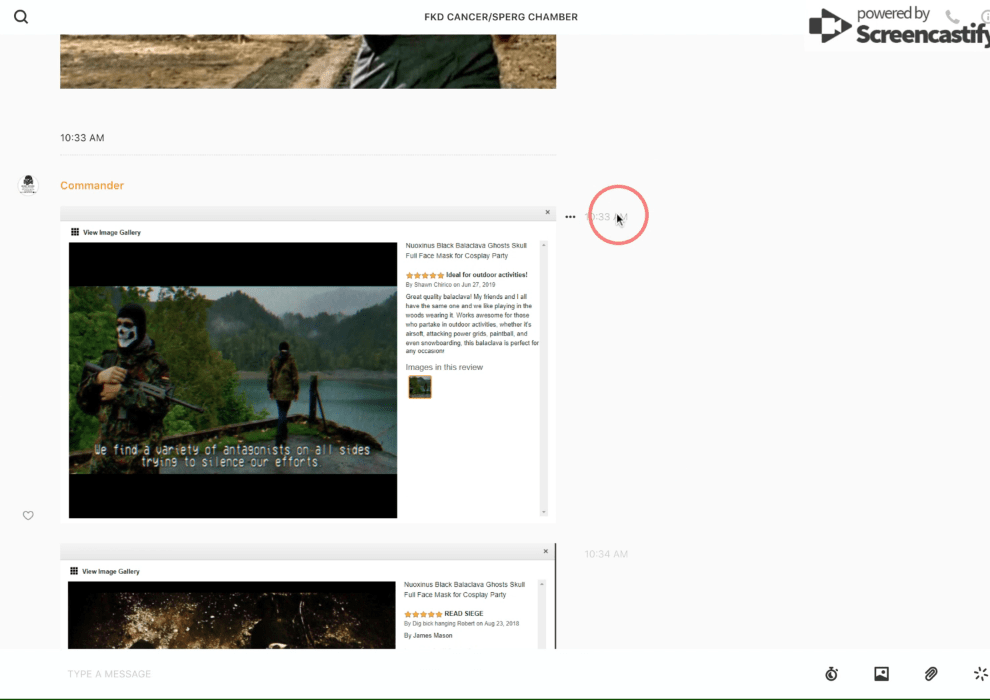Open the first shared review screenshot image

coord(233,380)
